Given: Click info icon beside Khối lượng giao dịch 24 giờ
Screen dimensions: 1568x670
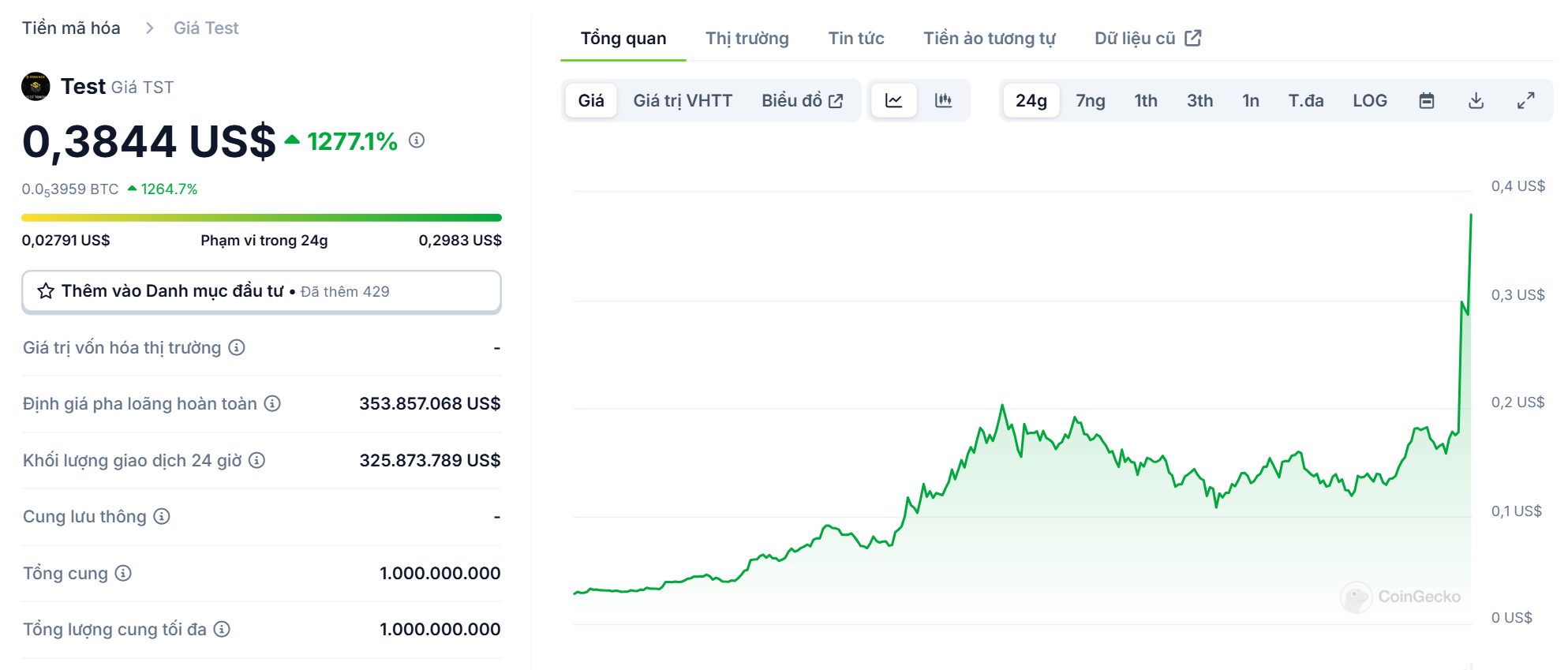Looking at the screenshot, I should [256, 460].
